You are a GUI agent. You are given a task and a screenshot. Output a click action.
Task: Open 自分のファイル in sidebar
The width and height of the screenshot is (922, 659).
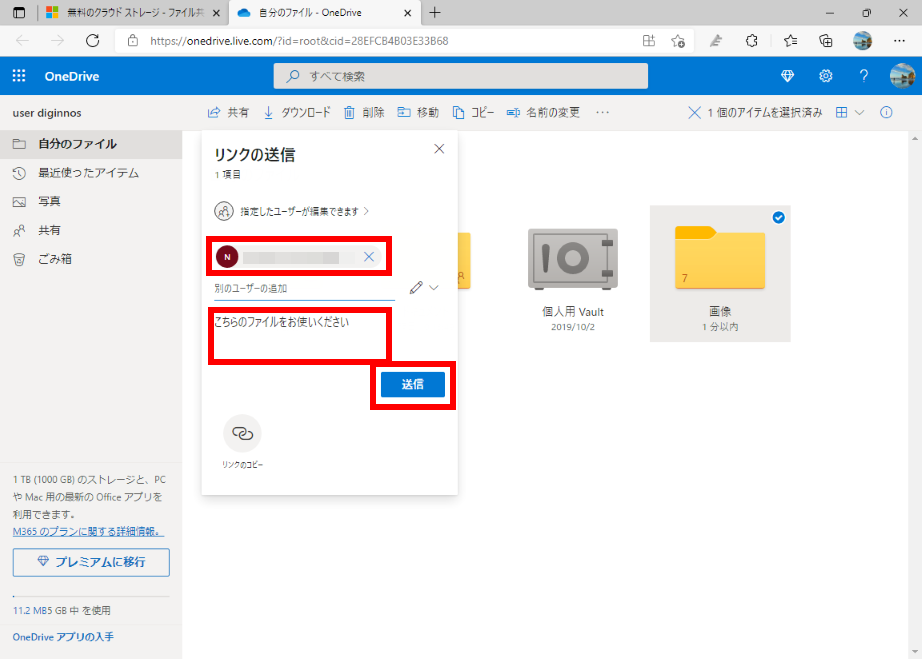click(x=91, y=144)
